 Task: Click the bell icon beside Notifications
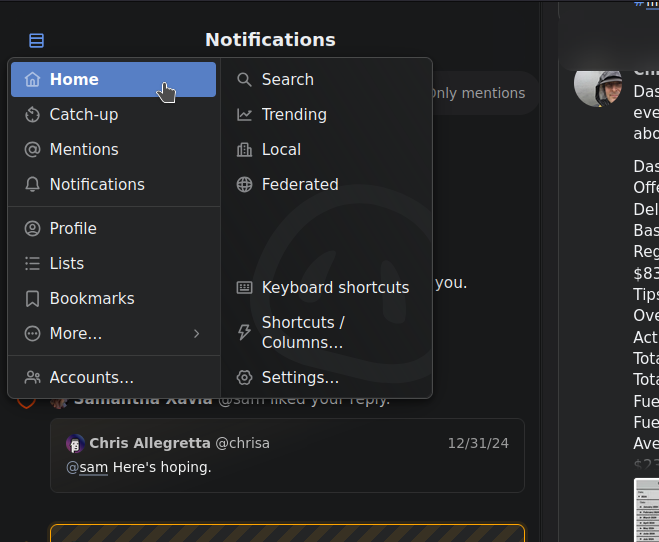pyautogui.click(x=32, y=184)
